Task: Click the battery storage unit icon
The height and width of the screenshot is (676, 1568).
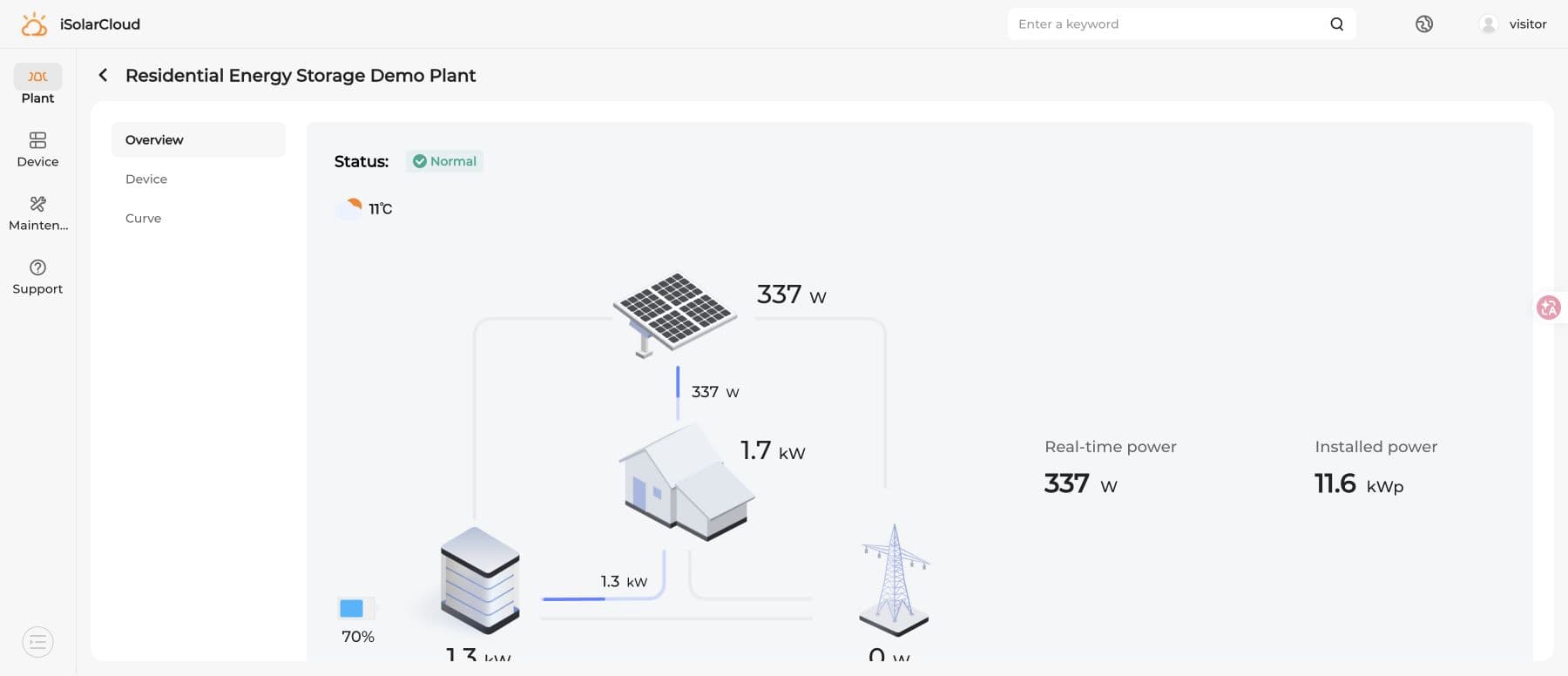Action: point(480,579)
